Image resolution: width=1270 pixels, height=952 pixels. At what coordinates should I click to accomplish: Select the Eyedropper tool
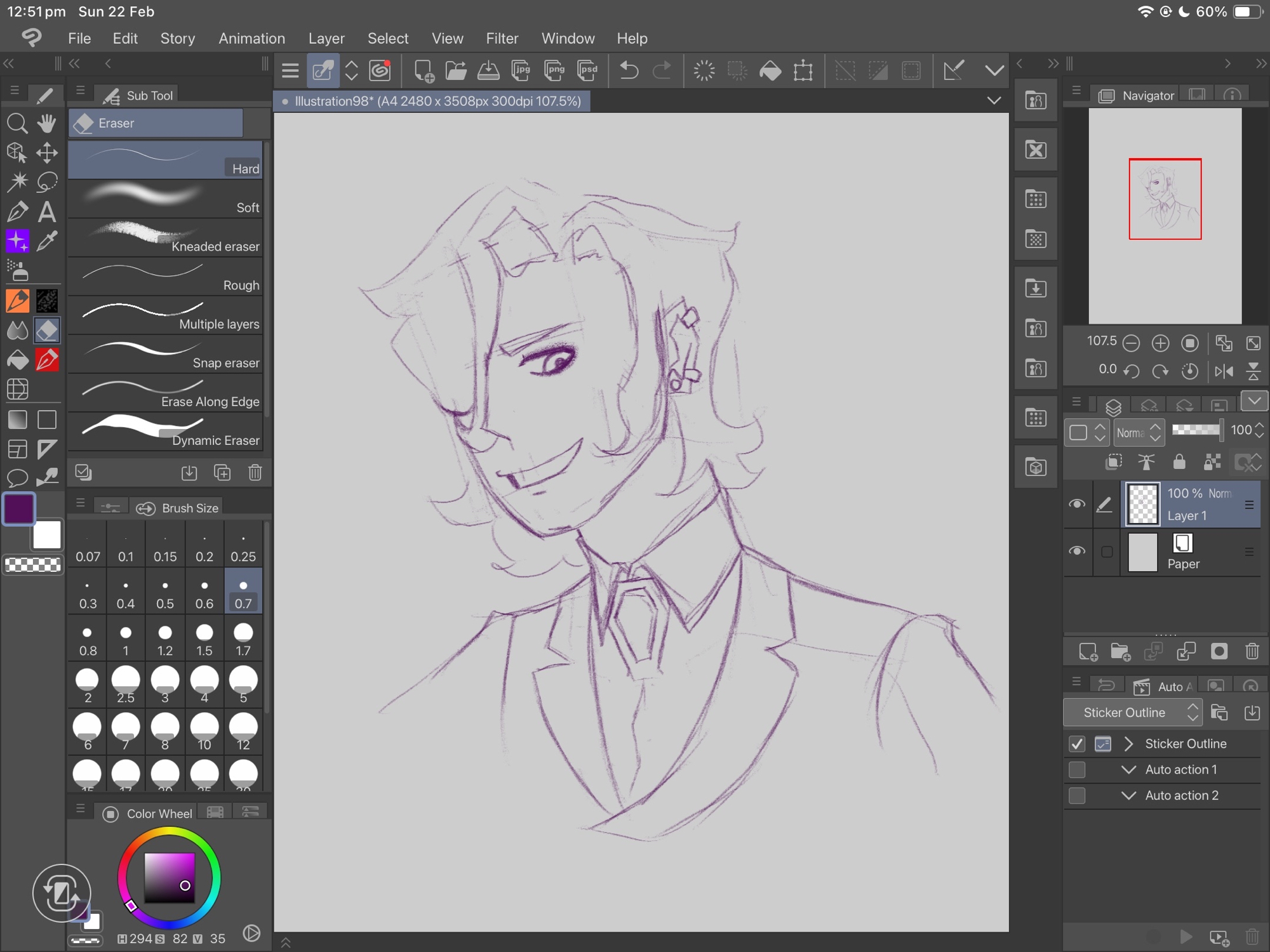click(x=46, y=241)
